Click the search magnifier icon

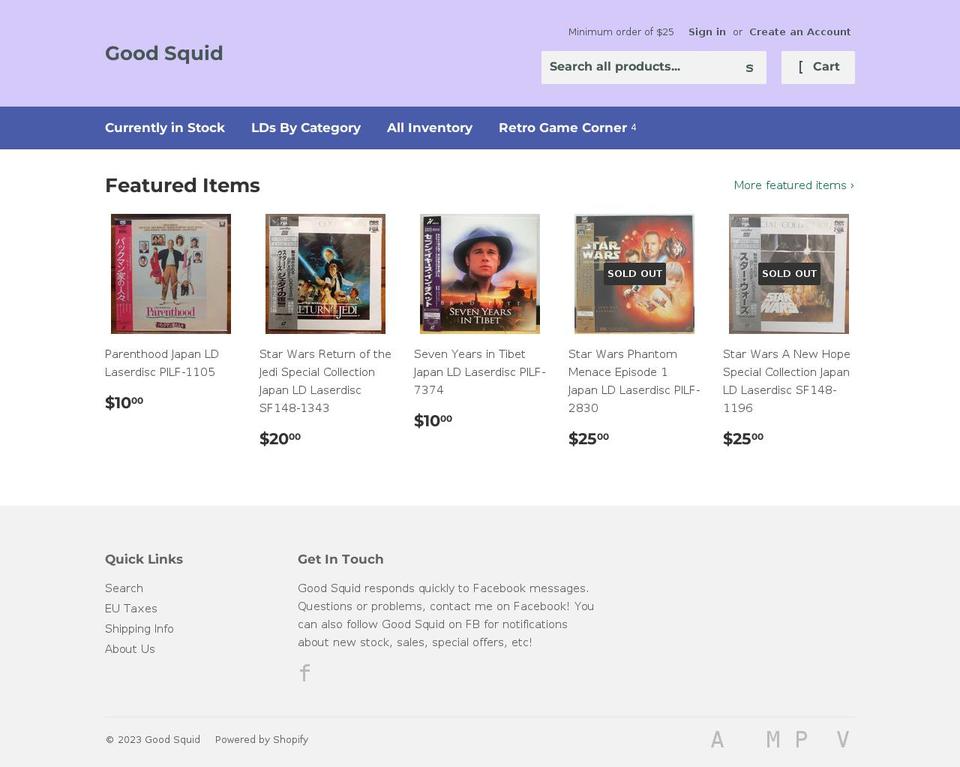749,67
